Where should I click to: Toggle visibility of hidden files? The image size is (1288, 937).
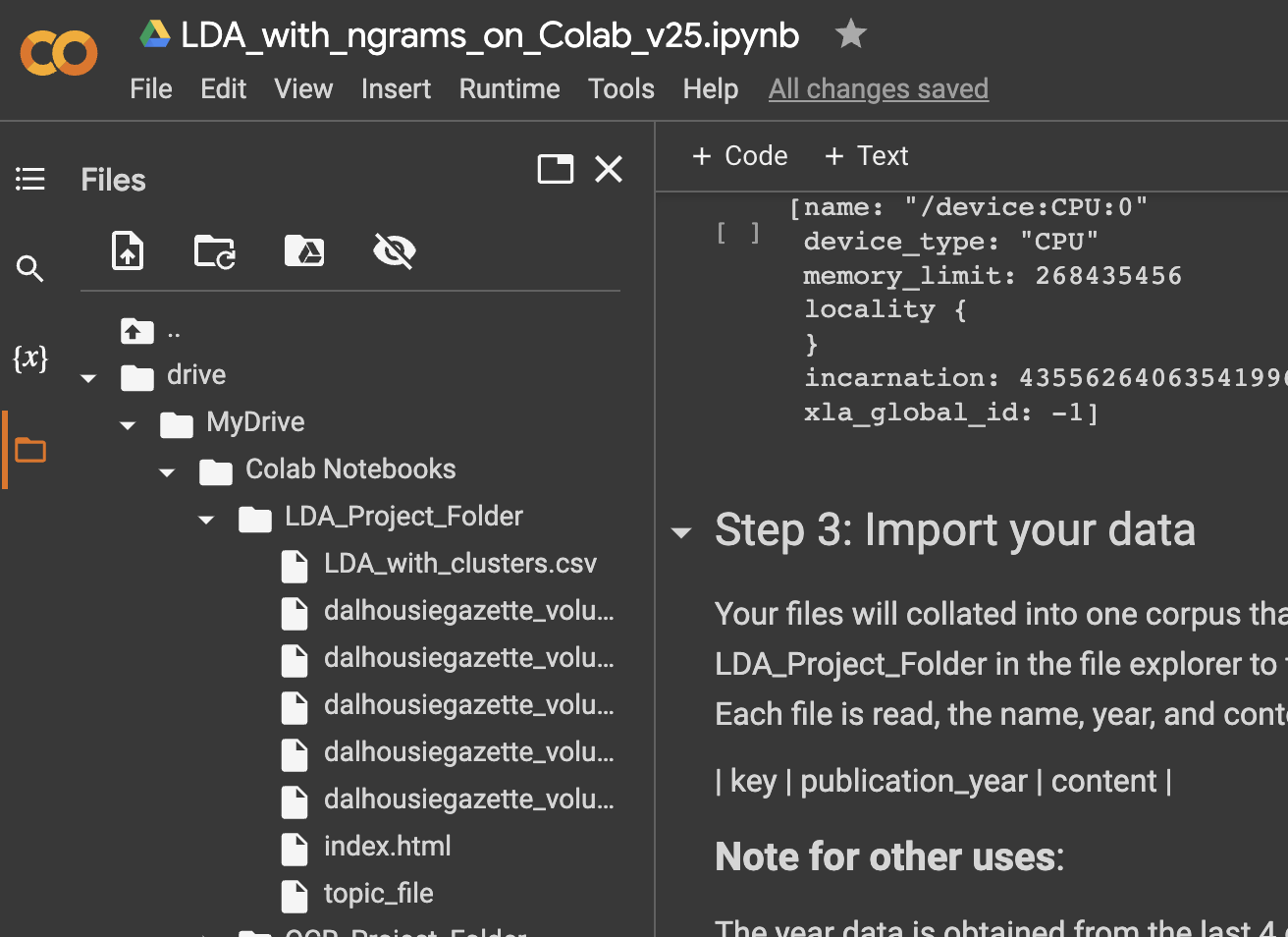(x=394, y=250)
